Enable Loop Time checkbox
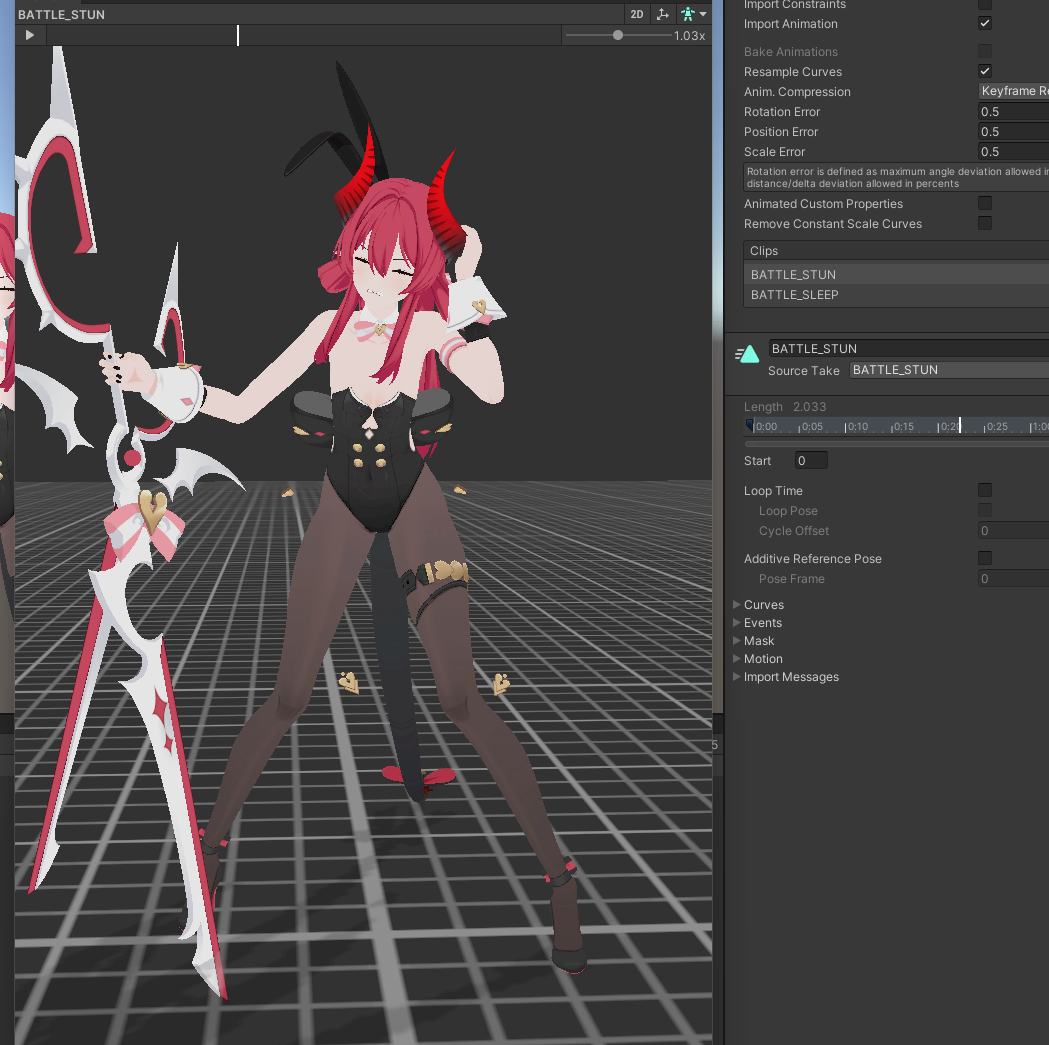This screenshot has width=1049, height=1045. 985,490
